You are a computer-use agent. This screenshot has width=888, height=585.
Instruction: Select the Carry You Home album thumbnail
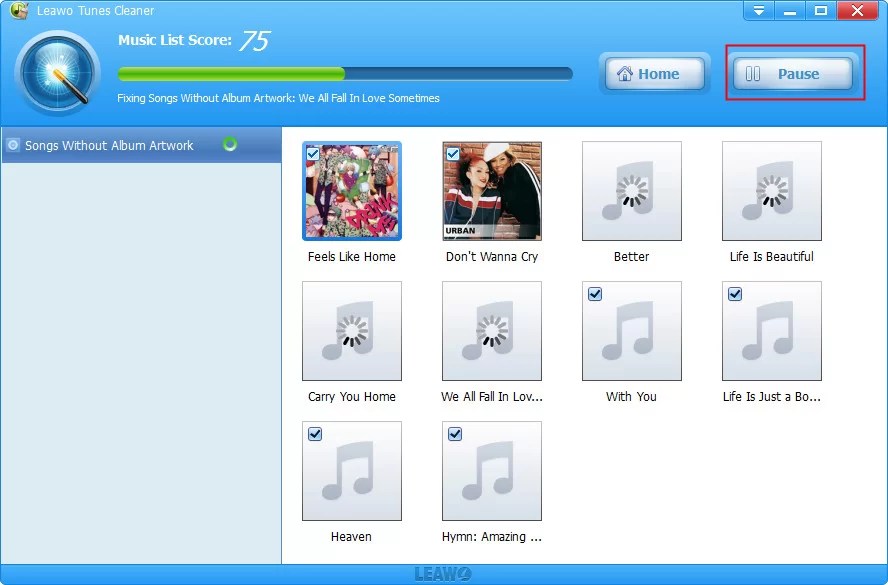351,331
